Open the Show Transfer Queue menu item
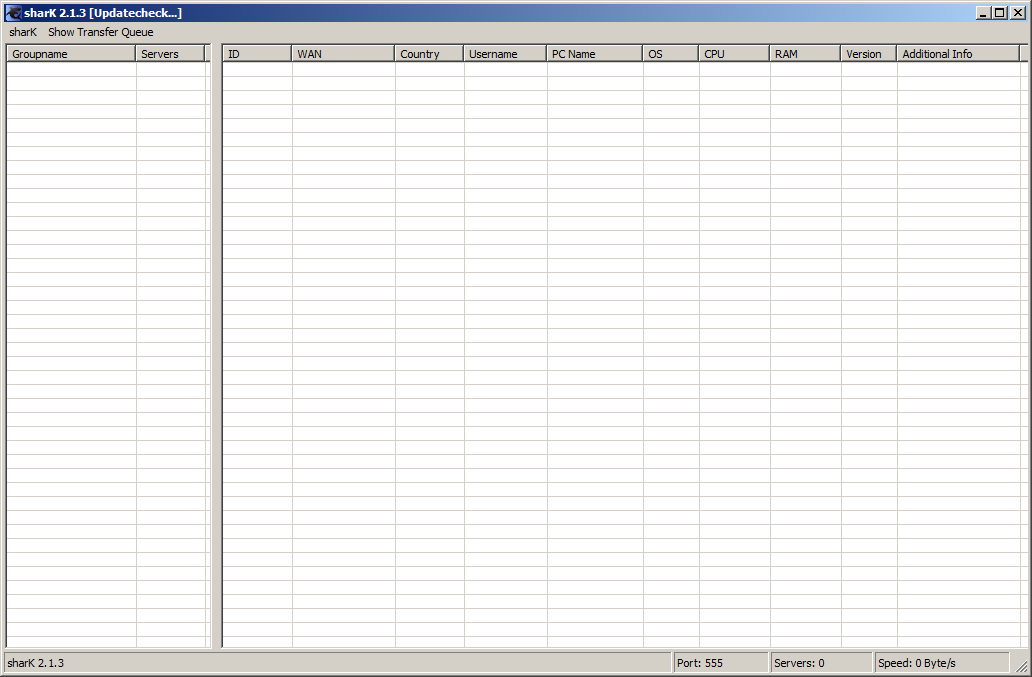Image resolution: width=1032 pixels, height=677 pixels. [x=101, y=32]
